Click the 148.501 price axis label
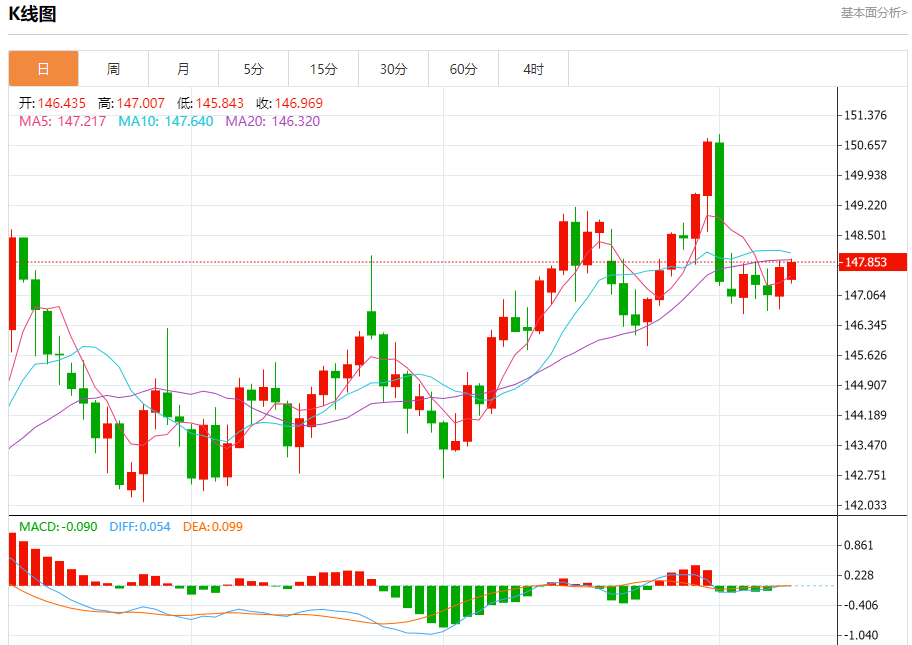Screen dimensions: 912x645 865,236
